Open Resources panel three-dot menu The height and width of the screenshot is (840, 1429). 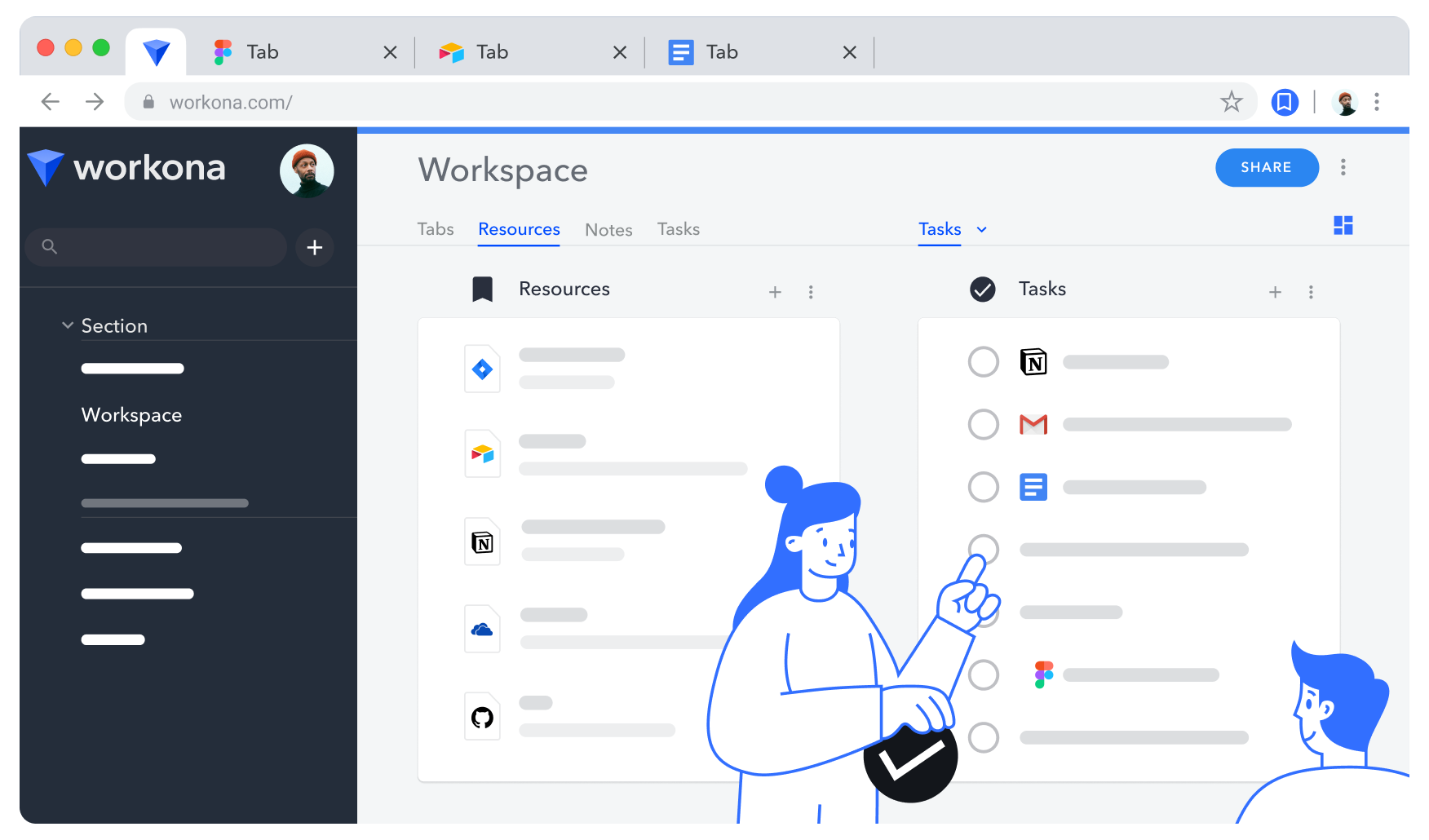811,292
